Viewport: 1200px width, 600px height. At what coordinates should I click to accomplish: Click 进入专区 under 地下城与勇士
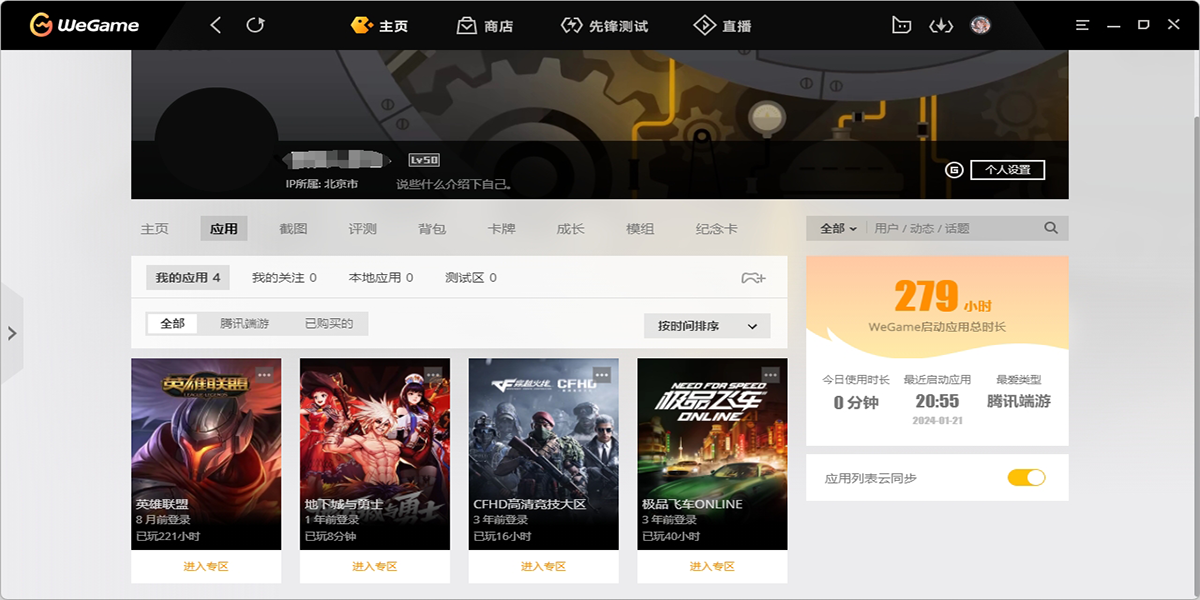[x=375, y=567]
